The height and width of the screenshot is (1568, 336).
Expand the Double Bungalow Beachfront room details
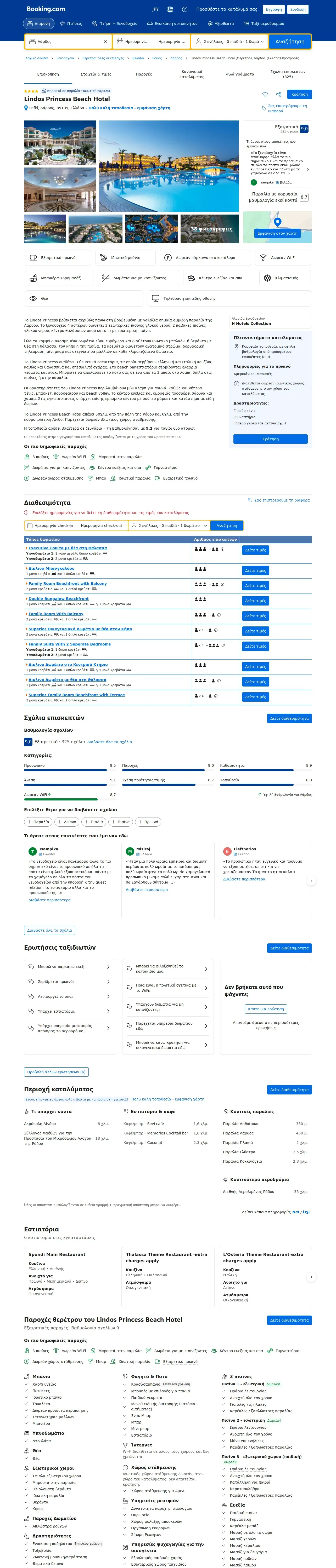(59, 598)
